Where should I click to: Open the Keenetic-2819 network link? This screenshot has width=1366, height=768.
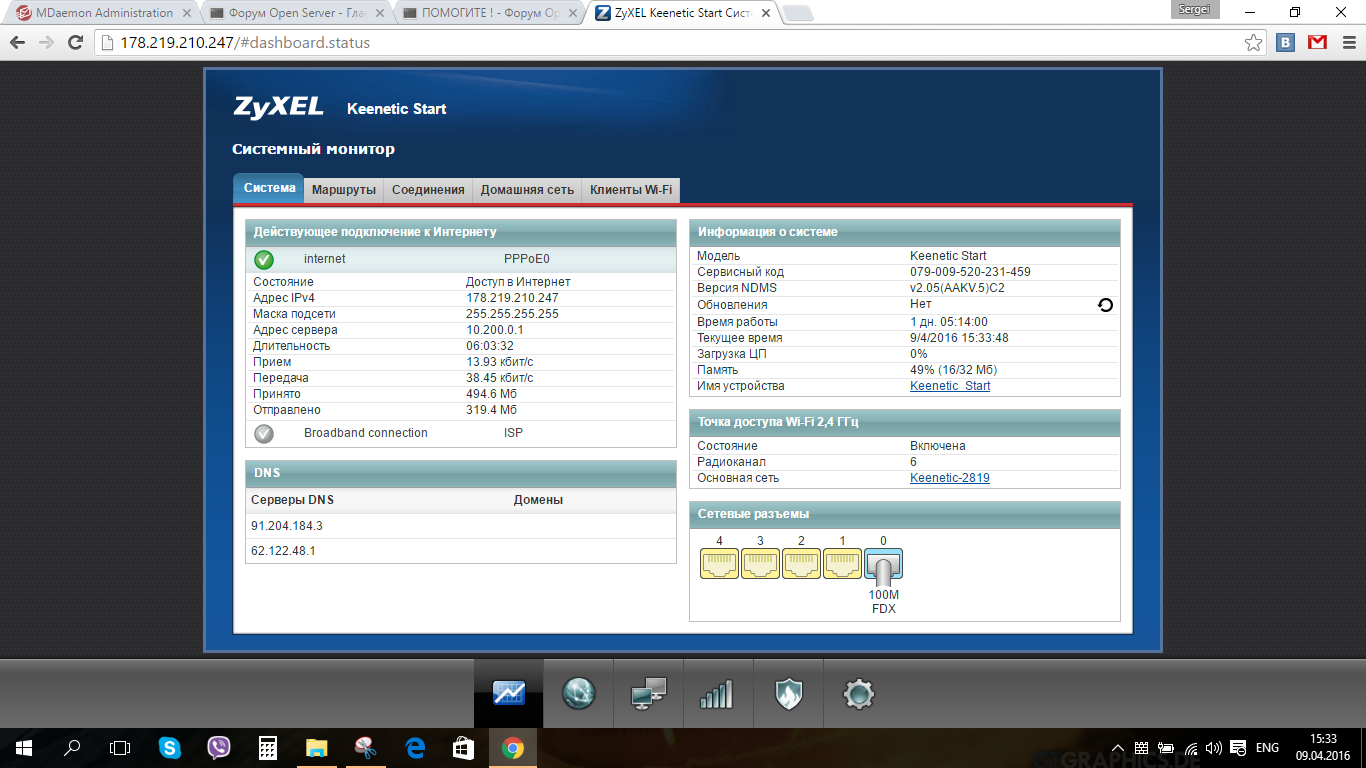pos(950,478)
